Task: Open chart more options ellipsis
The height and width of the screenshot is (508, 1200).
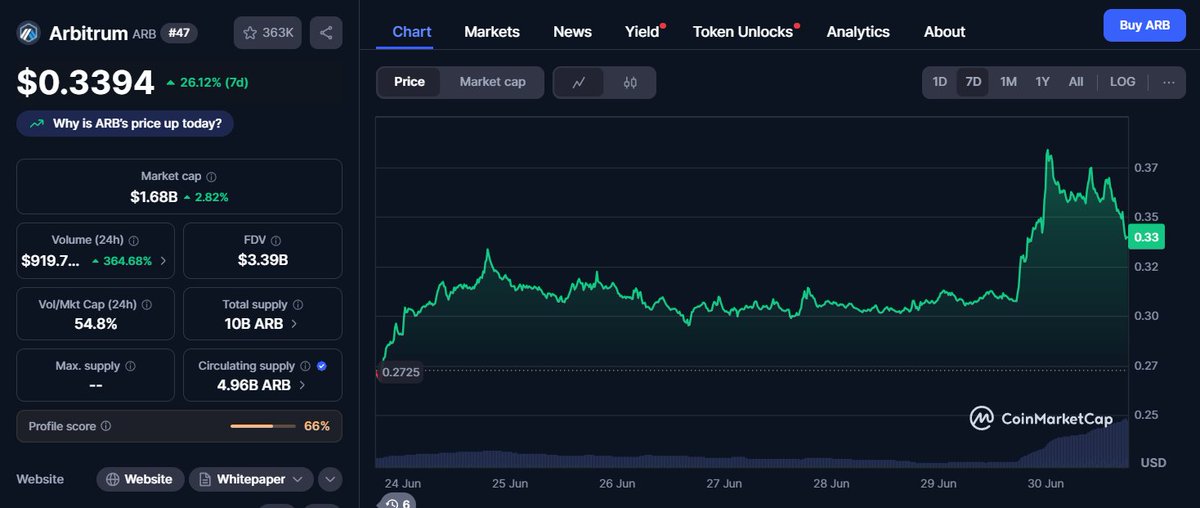Action: (1168, 82)
